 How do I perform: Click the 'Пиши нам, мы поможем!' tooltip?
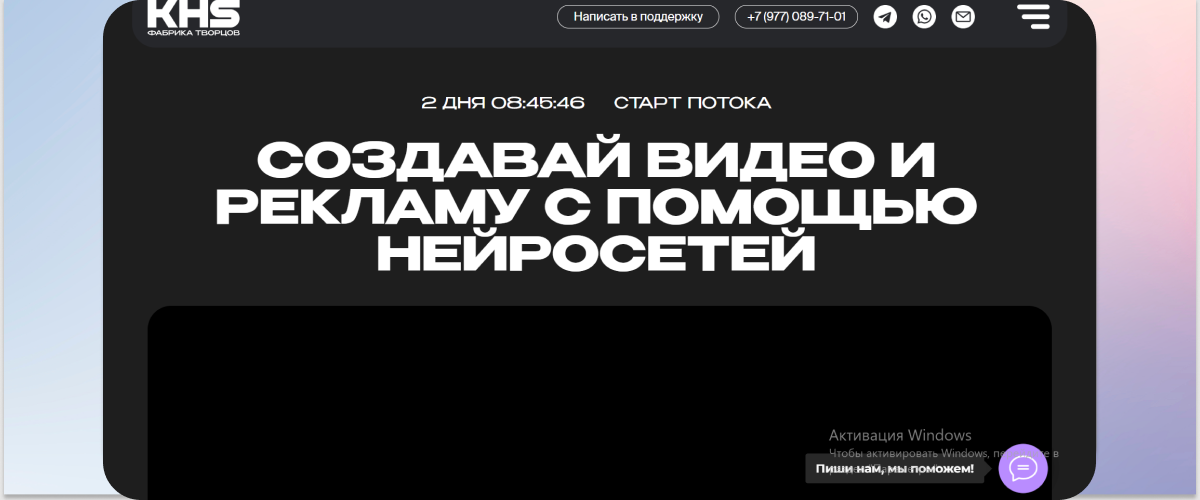(894, 468)
